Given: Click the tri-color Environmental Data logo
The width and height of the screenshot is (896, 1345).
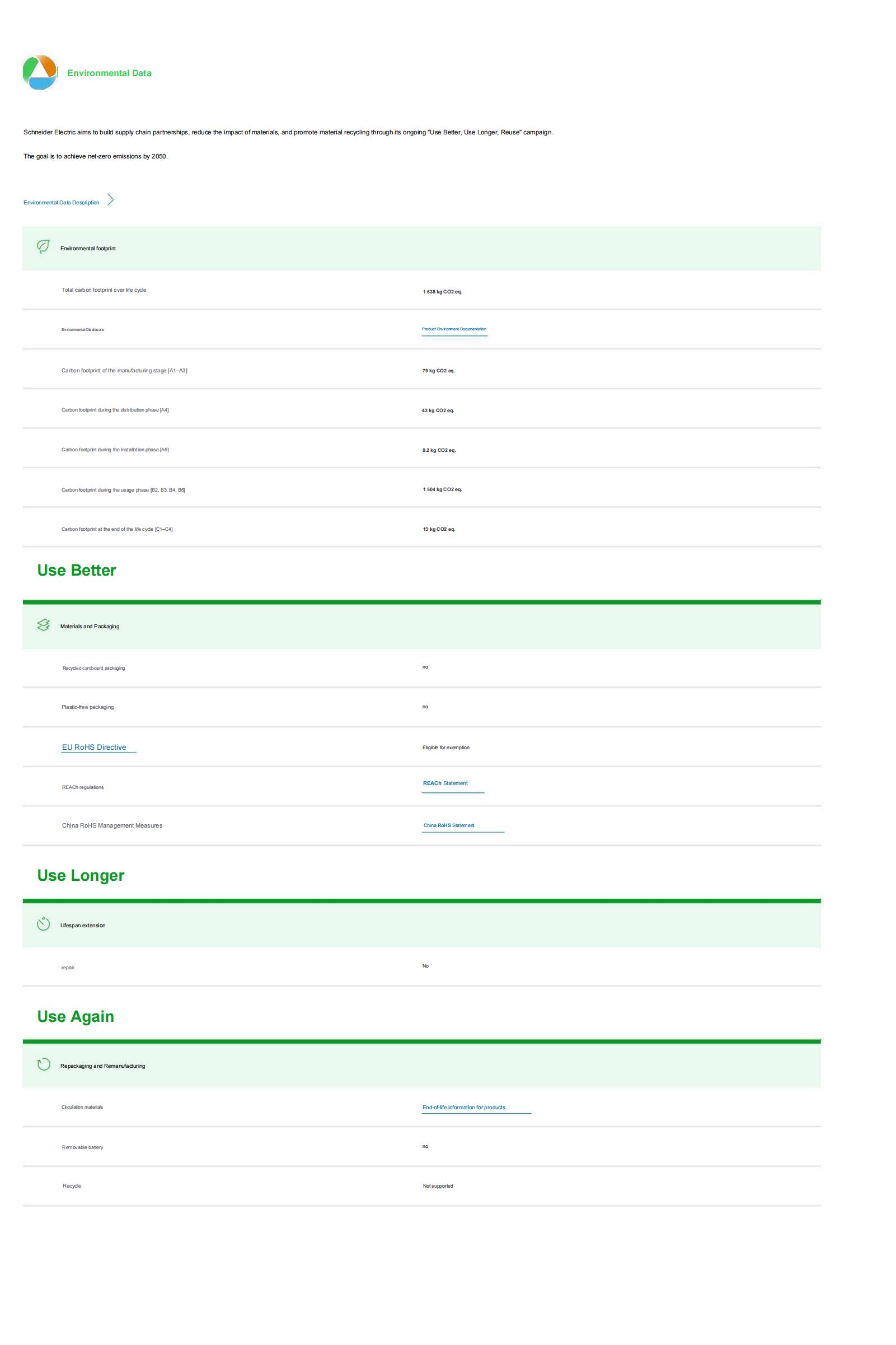Looking at the screenshot, I should (x=39, y=73).
